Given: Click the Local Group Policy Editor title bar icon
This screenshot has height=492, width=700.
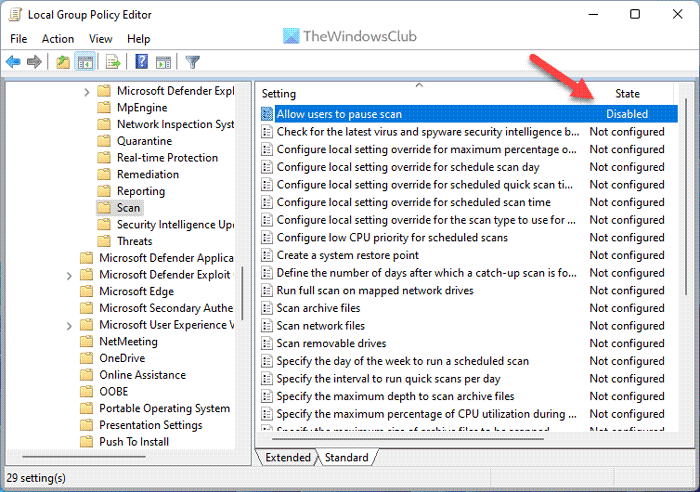Looking at the screenshot, I should coord(15,15).
